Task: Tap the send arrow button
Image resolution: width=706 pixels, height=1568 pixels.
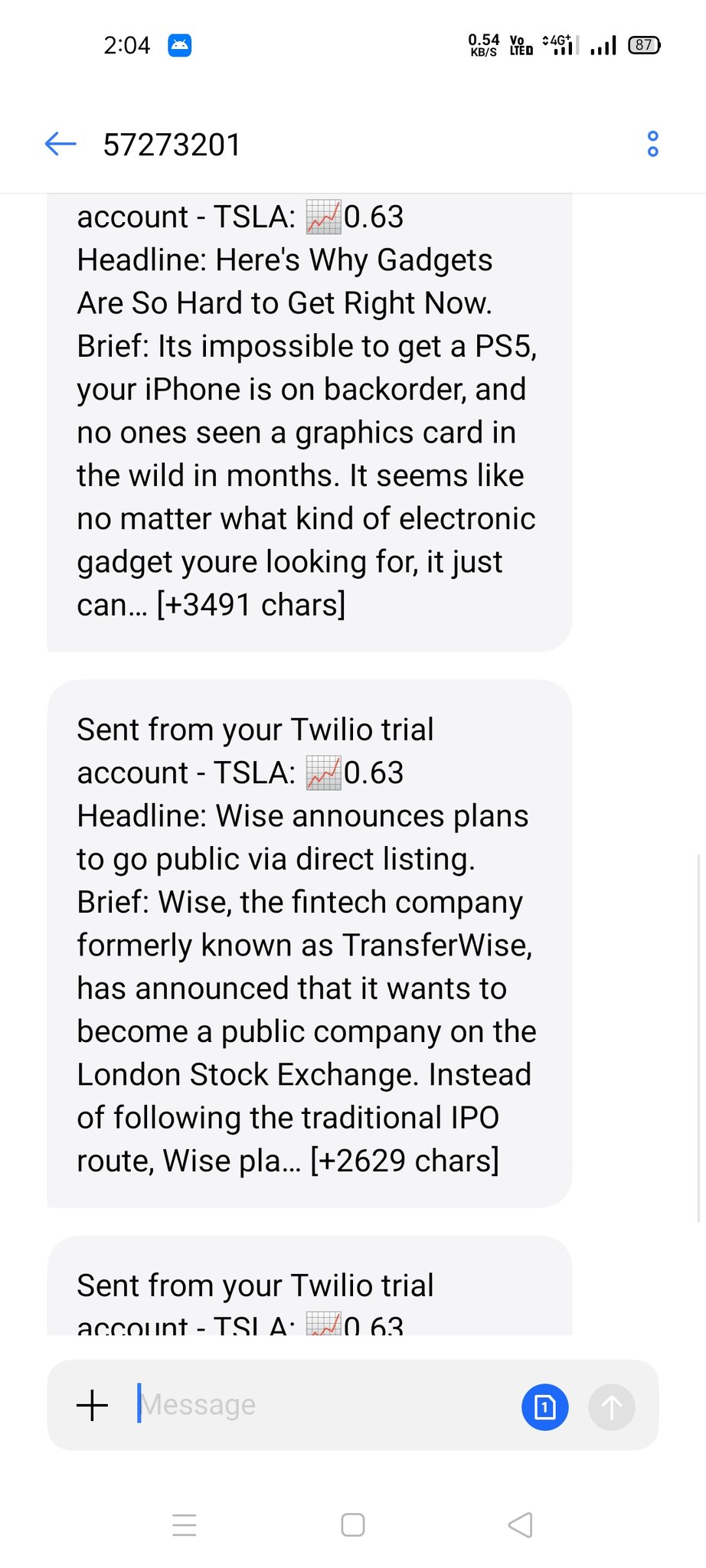Action: click(x=612, y=1406)
